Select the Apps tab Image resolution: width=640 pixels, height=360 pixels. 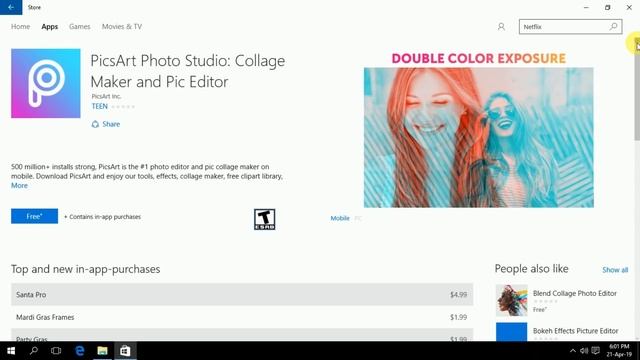(x=49, y=27)
